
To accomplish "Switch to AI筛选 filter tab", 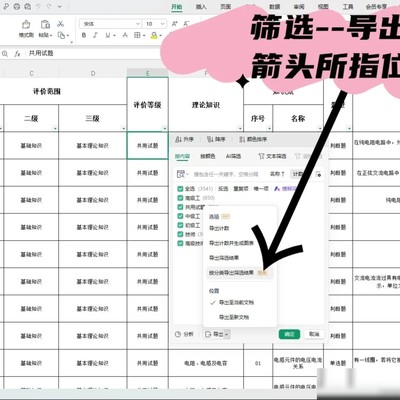I will pyautogui.click(x=233, y=156).
